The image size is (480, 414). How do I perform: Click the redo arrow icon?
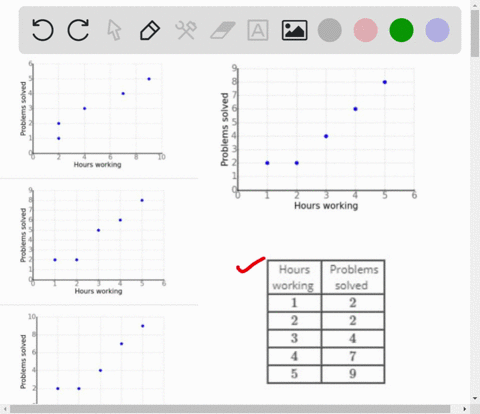pyautogui.click(x=78, y=30)
